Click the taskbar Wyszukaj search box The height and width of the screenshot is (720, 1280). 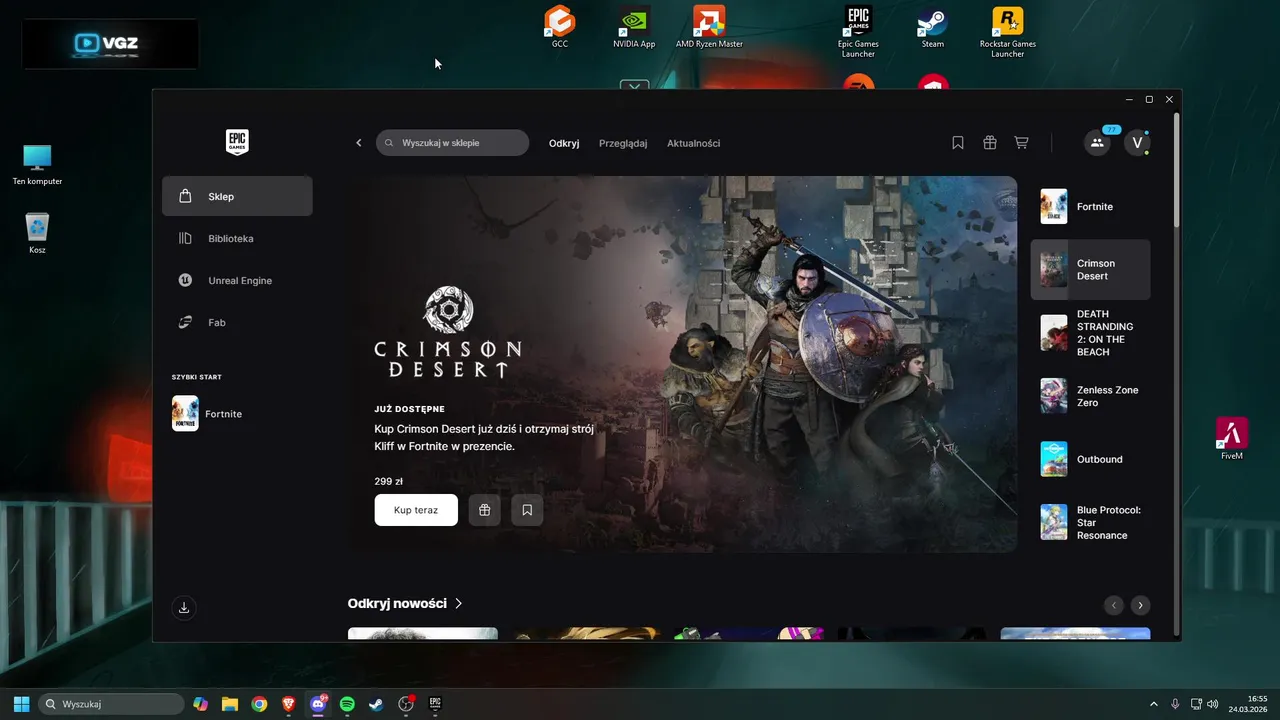tap(111, 704)
